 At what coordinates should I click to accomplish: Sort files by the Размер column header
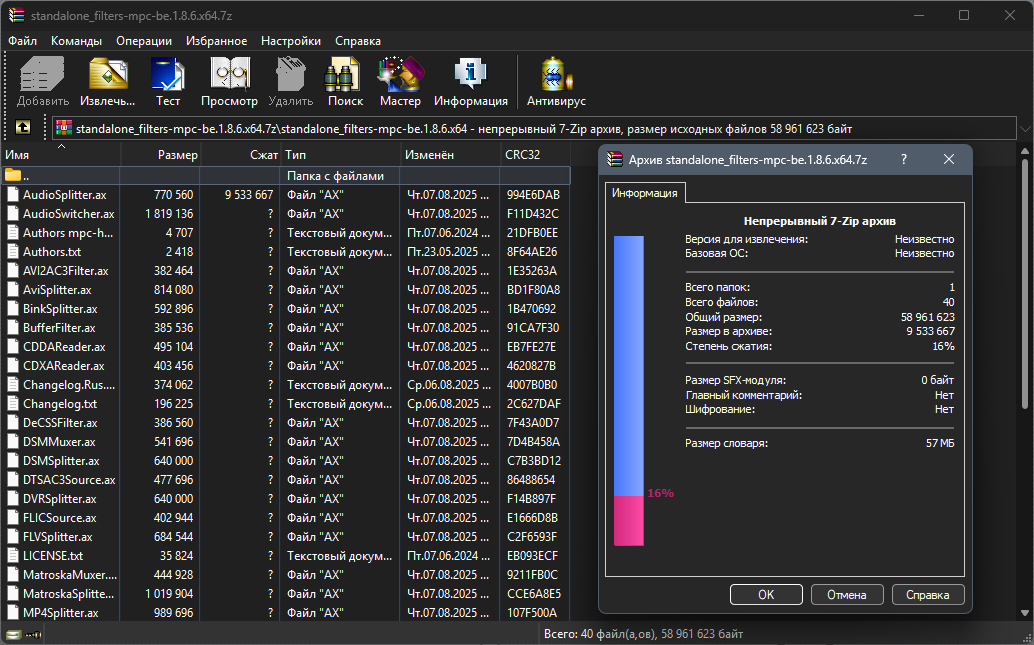point(160,155)
